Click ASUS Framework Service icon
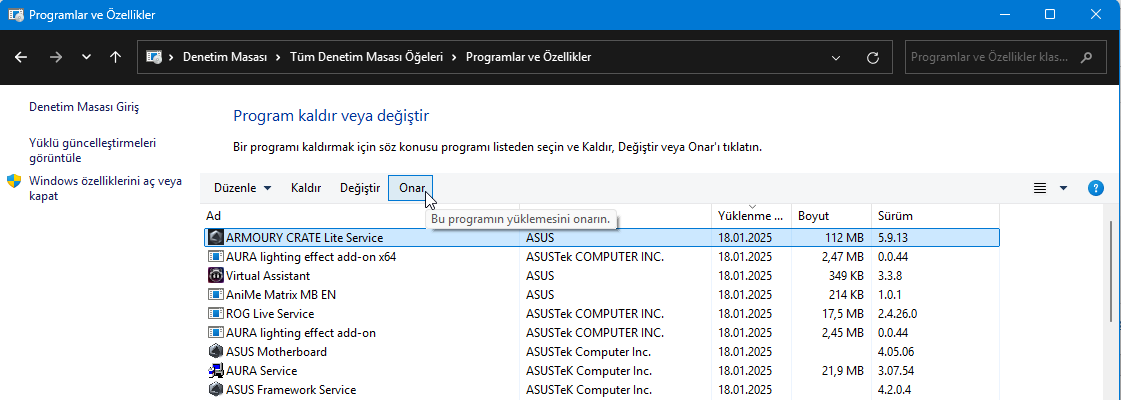Image resolution: width=1121 pixels, height=400 pixels. tap(215, 390)
